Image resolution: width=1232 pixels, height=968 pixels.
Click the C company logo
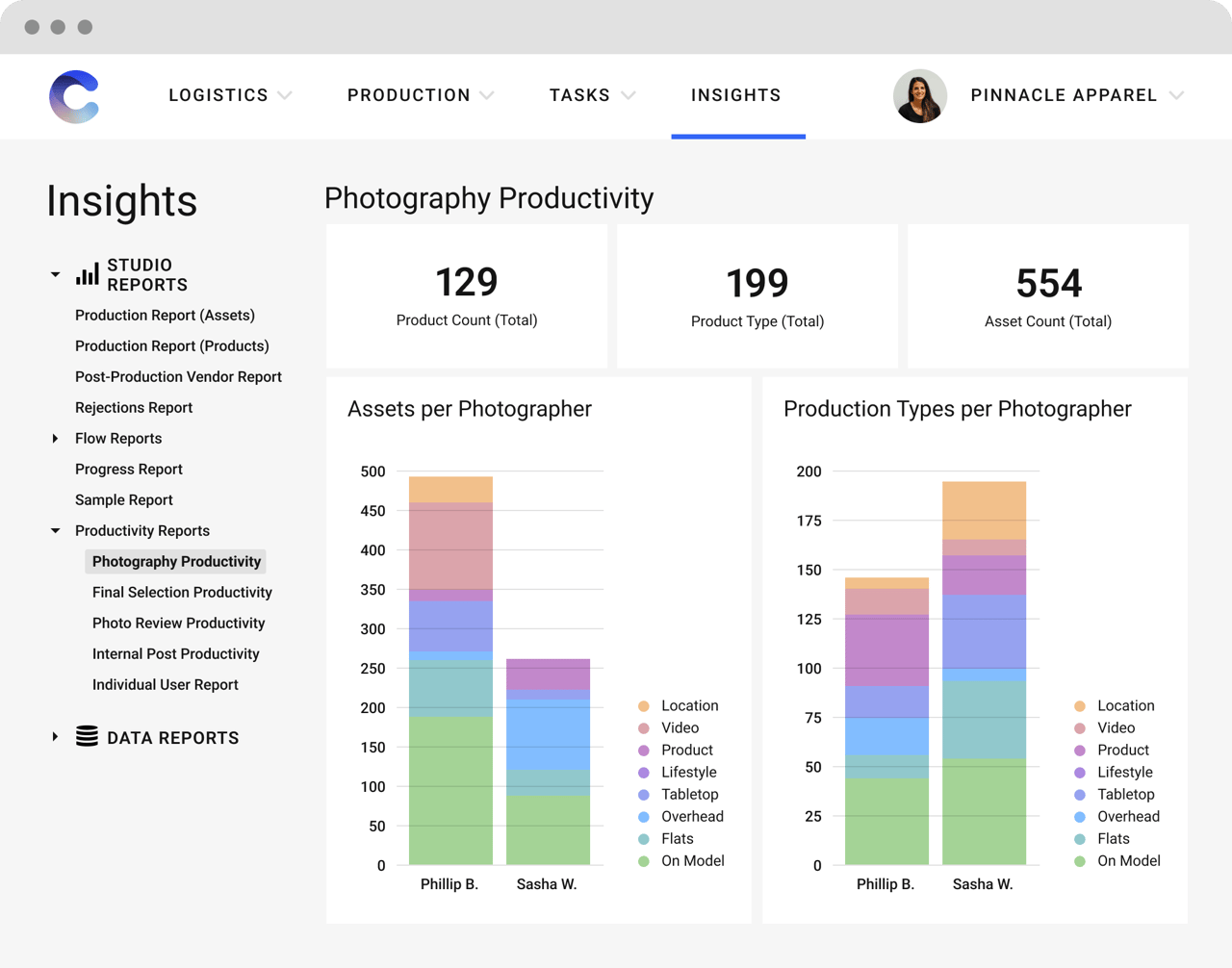74,95
